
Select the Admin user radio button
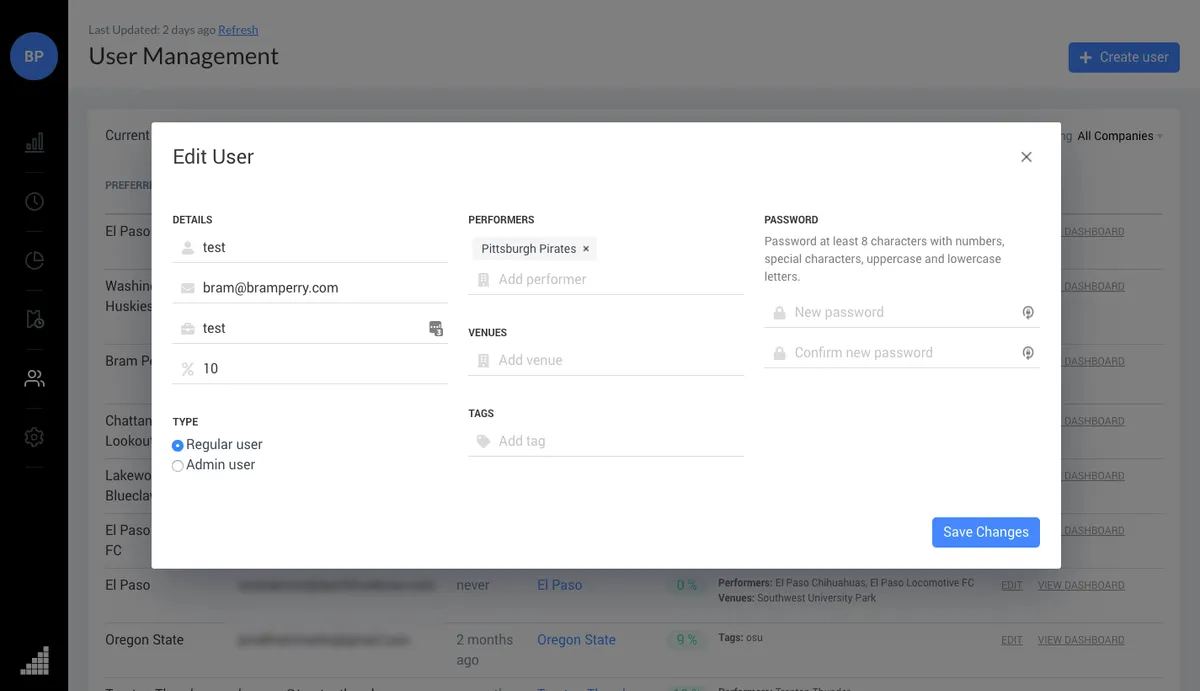coord(178,464)
